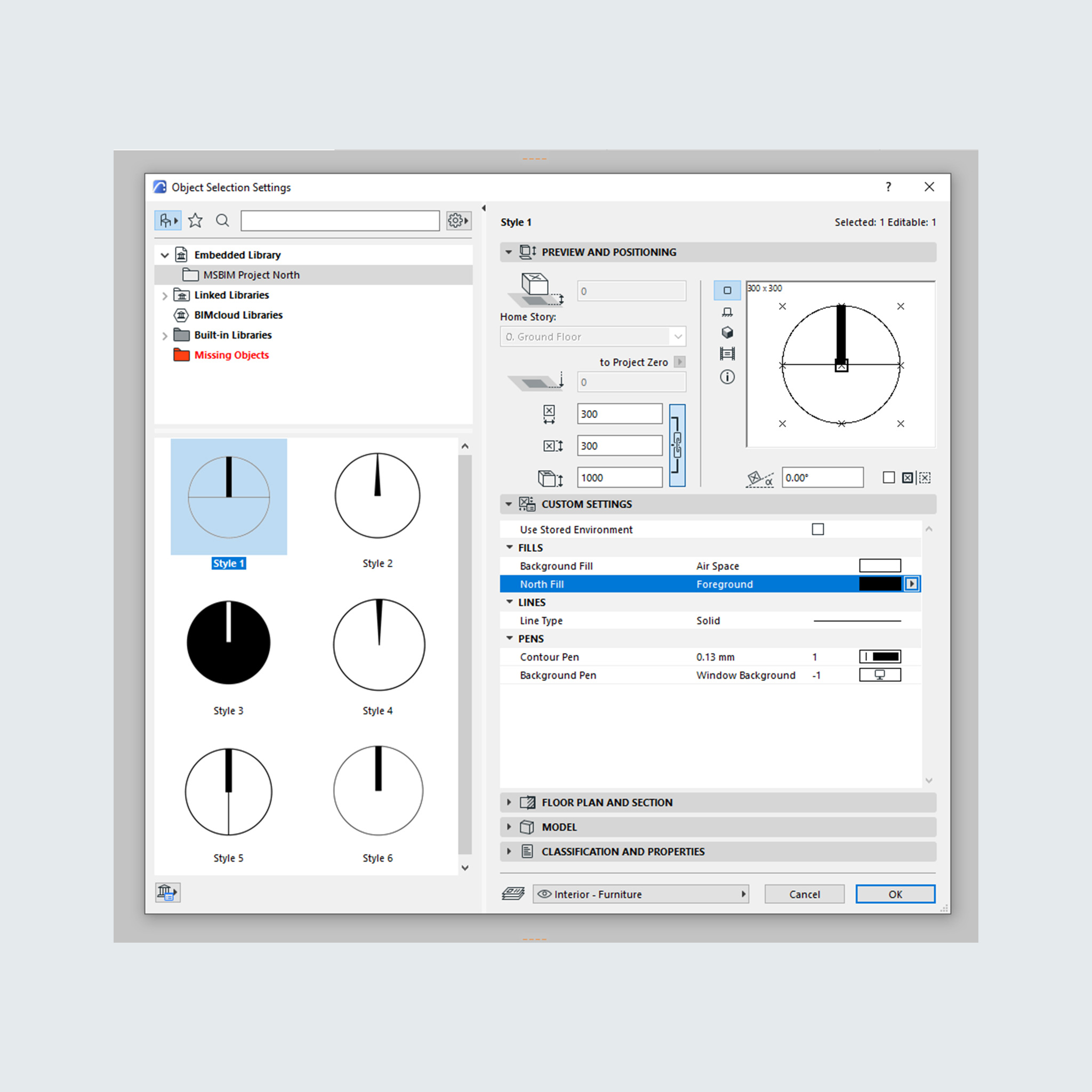Enable Use Stored Environment checkbox

coord(817,529)
